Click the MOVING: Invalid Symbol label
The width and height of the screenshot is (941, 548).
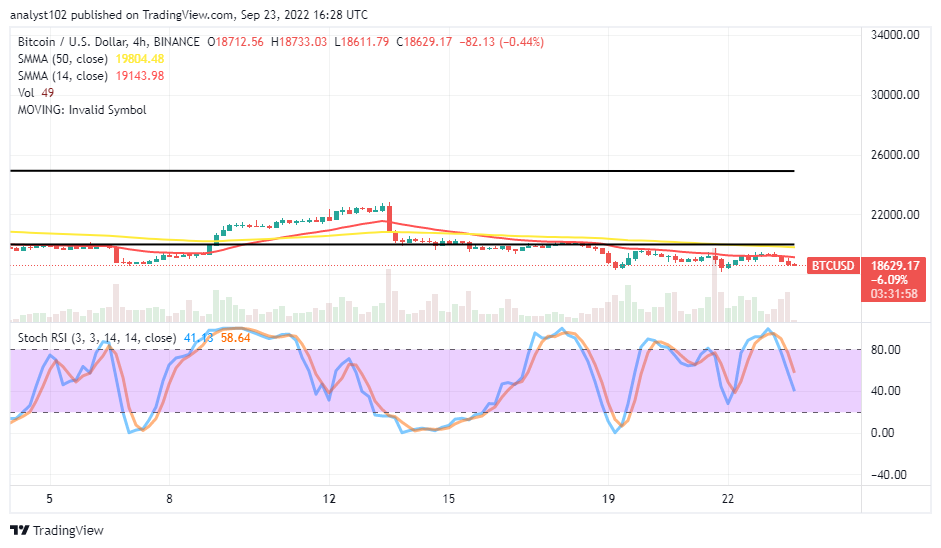pos(82,110)
